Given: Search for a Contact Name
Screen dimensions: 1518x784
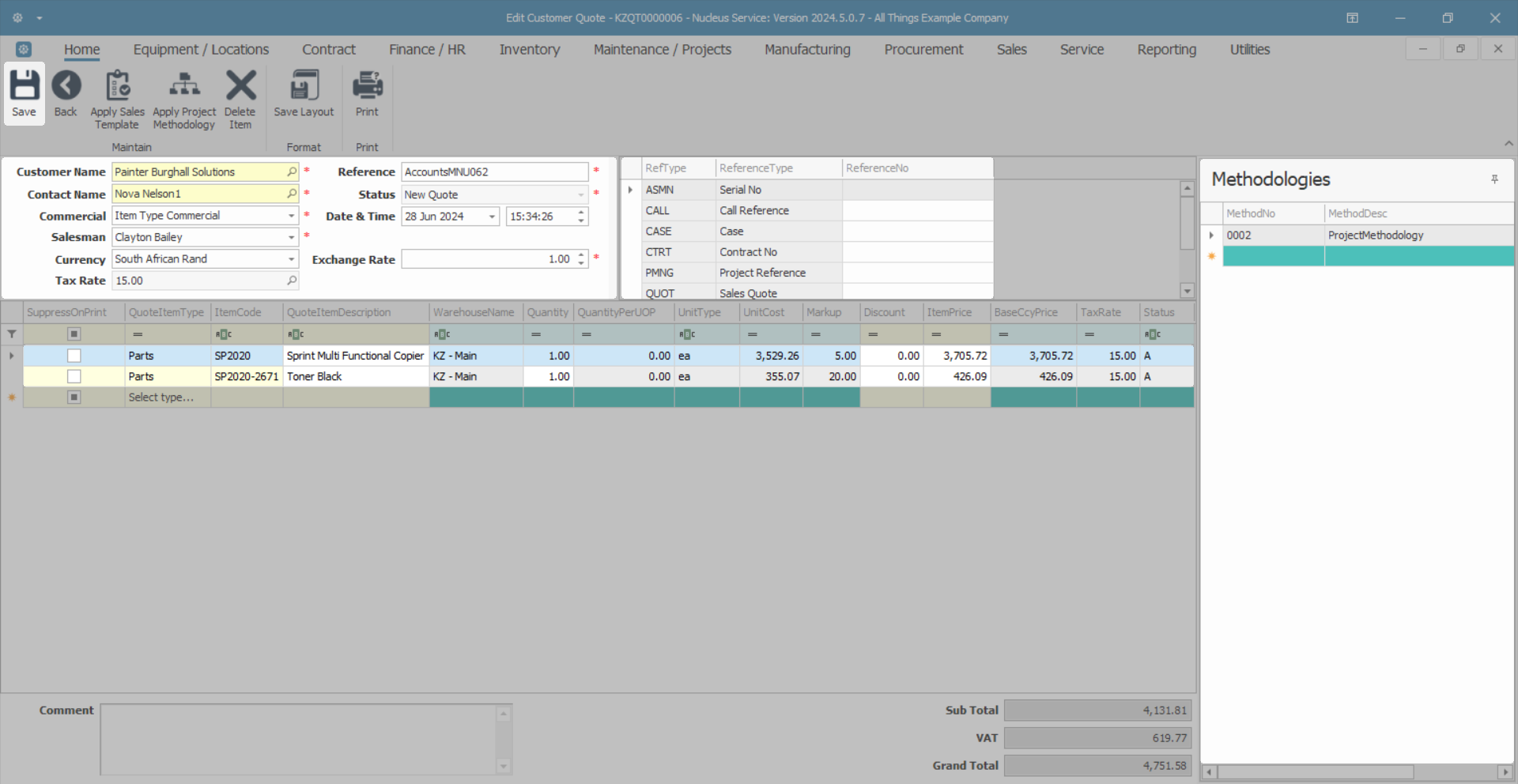Looking at the screenshot, I should click(x=292, y=194).
